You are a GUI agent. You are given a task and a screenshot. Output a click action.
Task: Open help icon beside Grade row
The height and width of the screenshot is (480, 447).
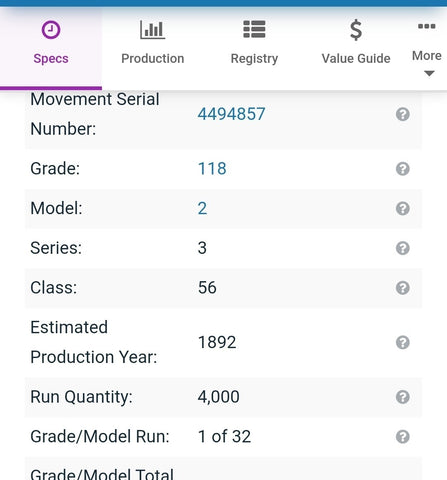(x=403, y=169)
